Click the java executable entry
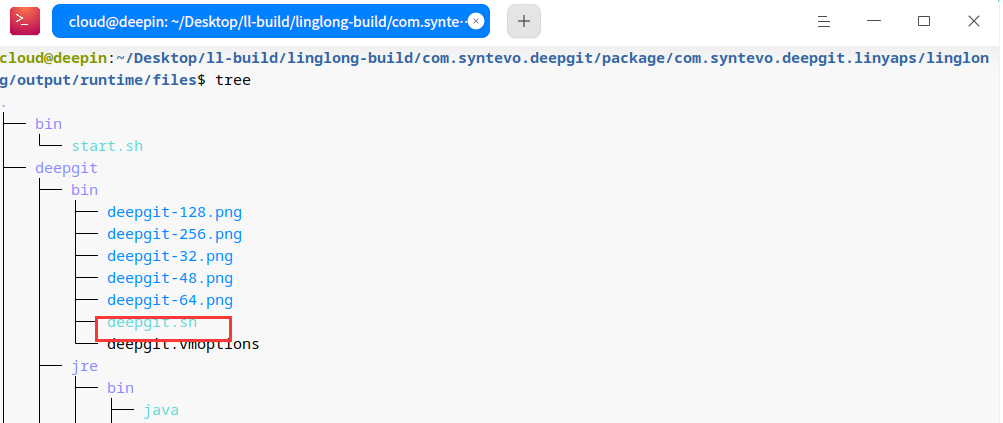 point(161,410)
